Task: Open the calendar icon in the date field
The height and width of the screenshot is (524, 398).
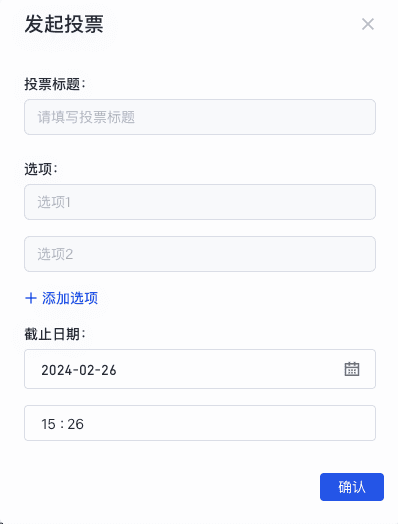Action: 352,369
